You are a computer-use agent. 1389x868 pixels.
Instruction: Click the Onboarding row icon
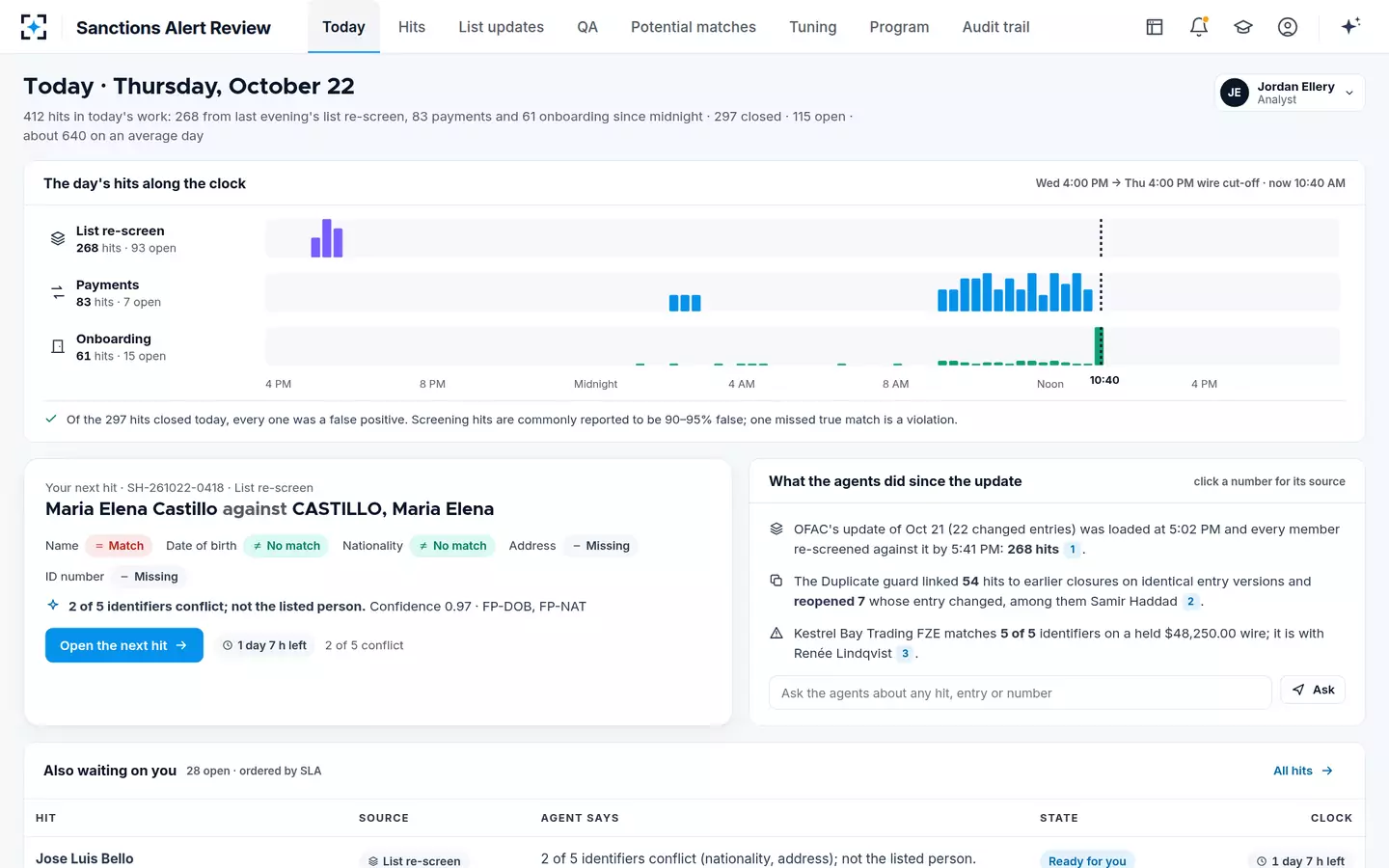pyautogui.click(x=58, y=346)
